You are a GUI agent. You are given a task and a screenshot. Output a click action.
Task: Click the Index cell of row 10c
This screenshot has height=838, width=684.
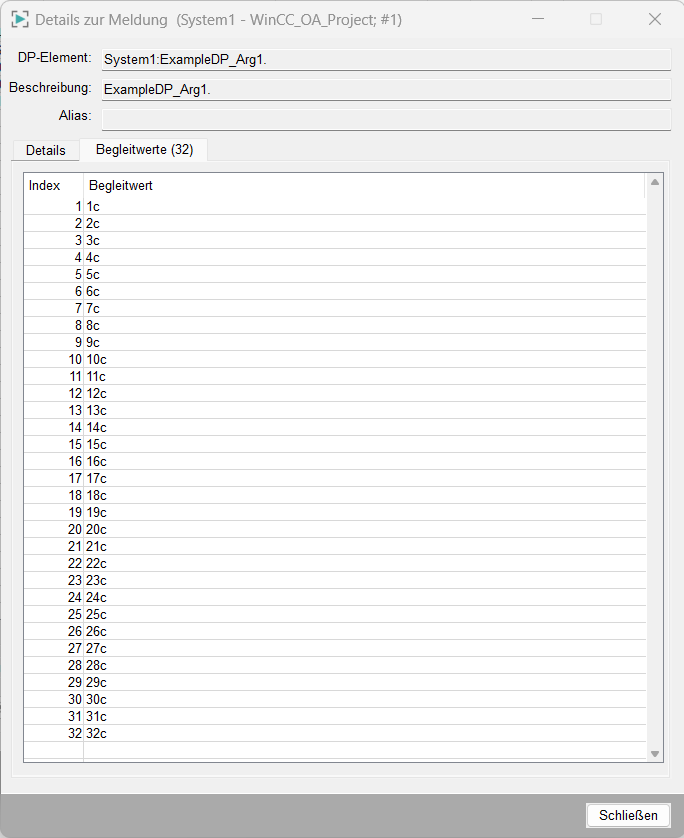coord(53,359)
